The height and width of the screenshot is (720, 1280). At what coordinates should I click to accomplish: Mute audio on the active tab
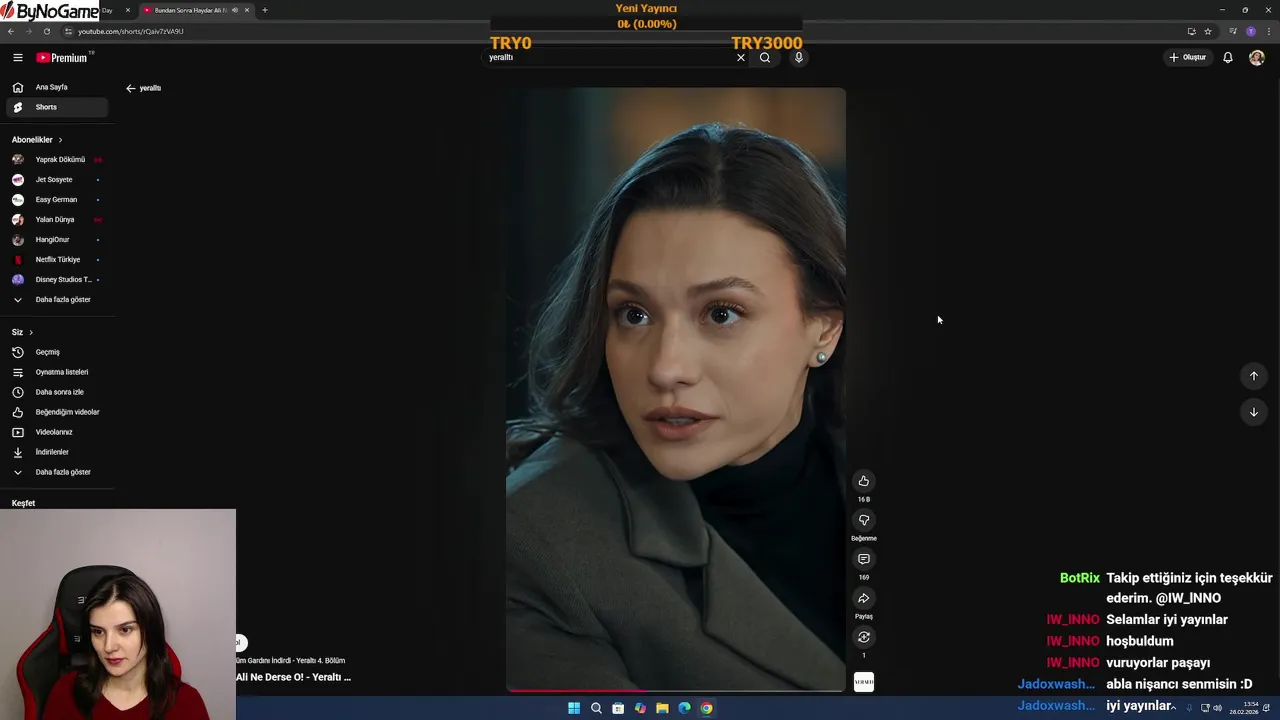point(235,10)
